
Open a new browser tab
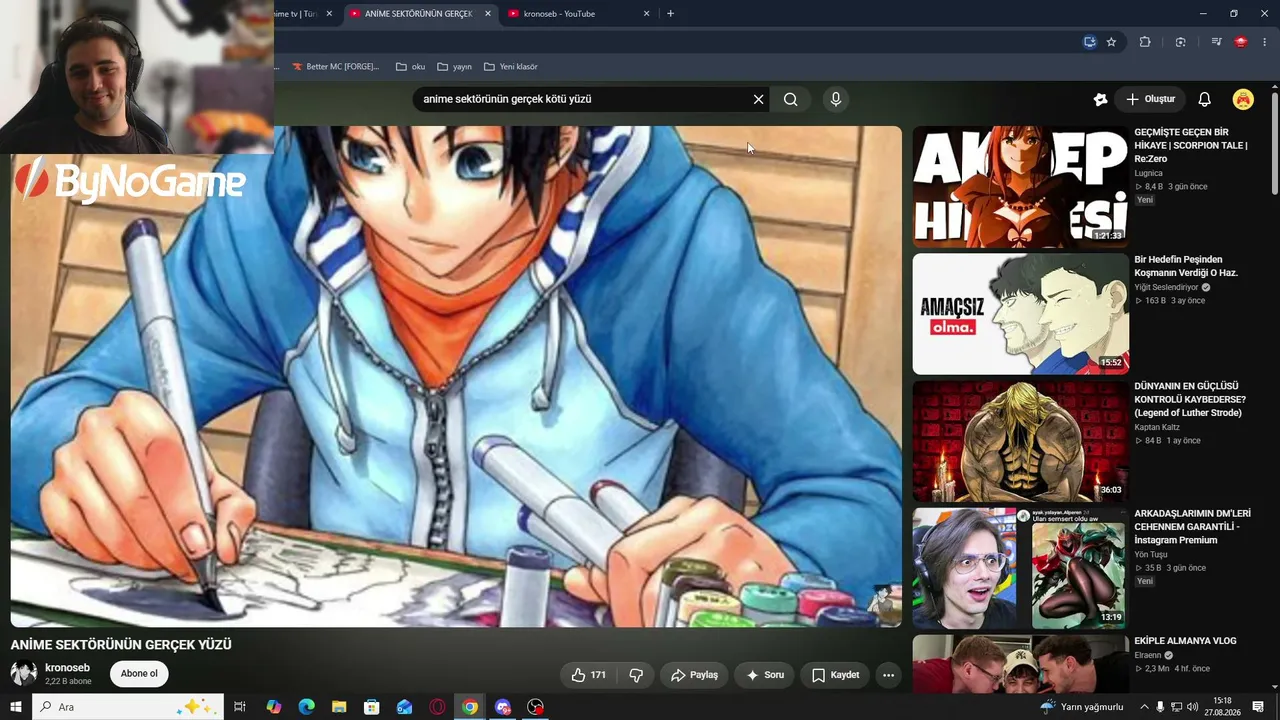(x=670, y=14)
